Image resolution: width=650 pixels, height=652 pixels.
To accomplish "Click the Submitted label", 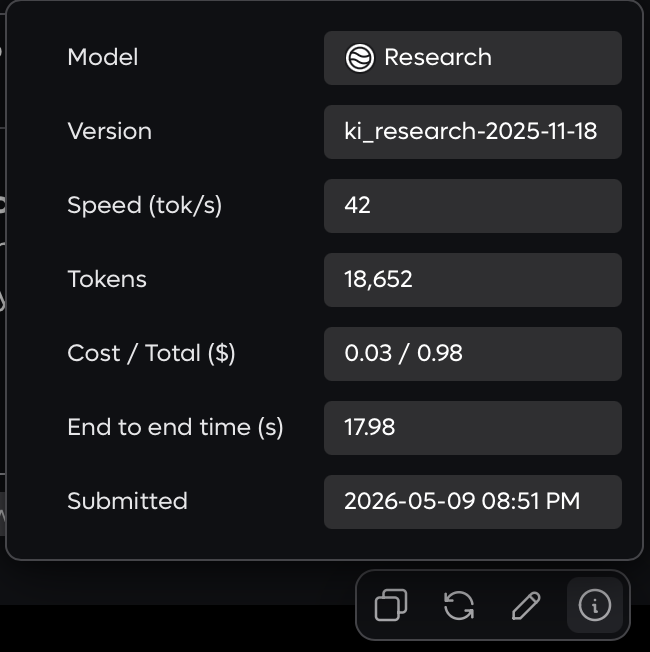I will 127,501.
